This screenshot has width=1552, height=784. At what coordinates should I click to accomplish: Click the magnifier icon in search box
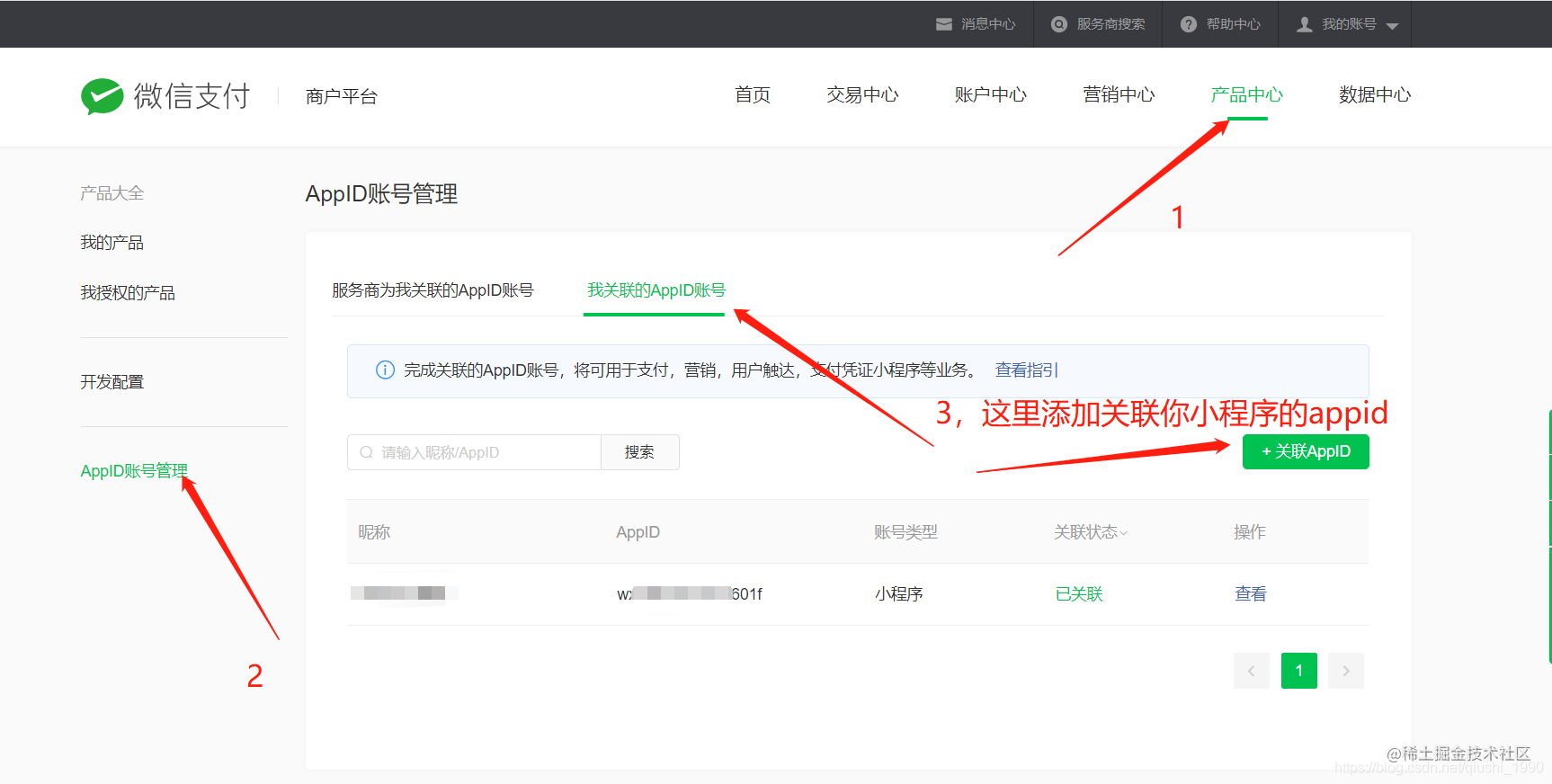coord(366,452)
